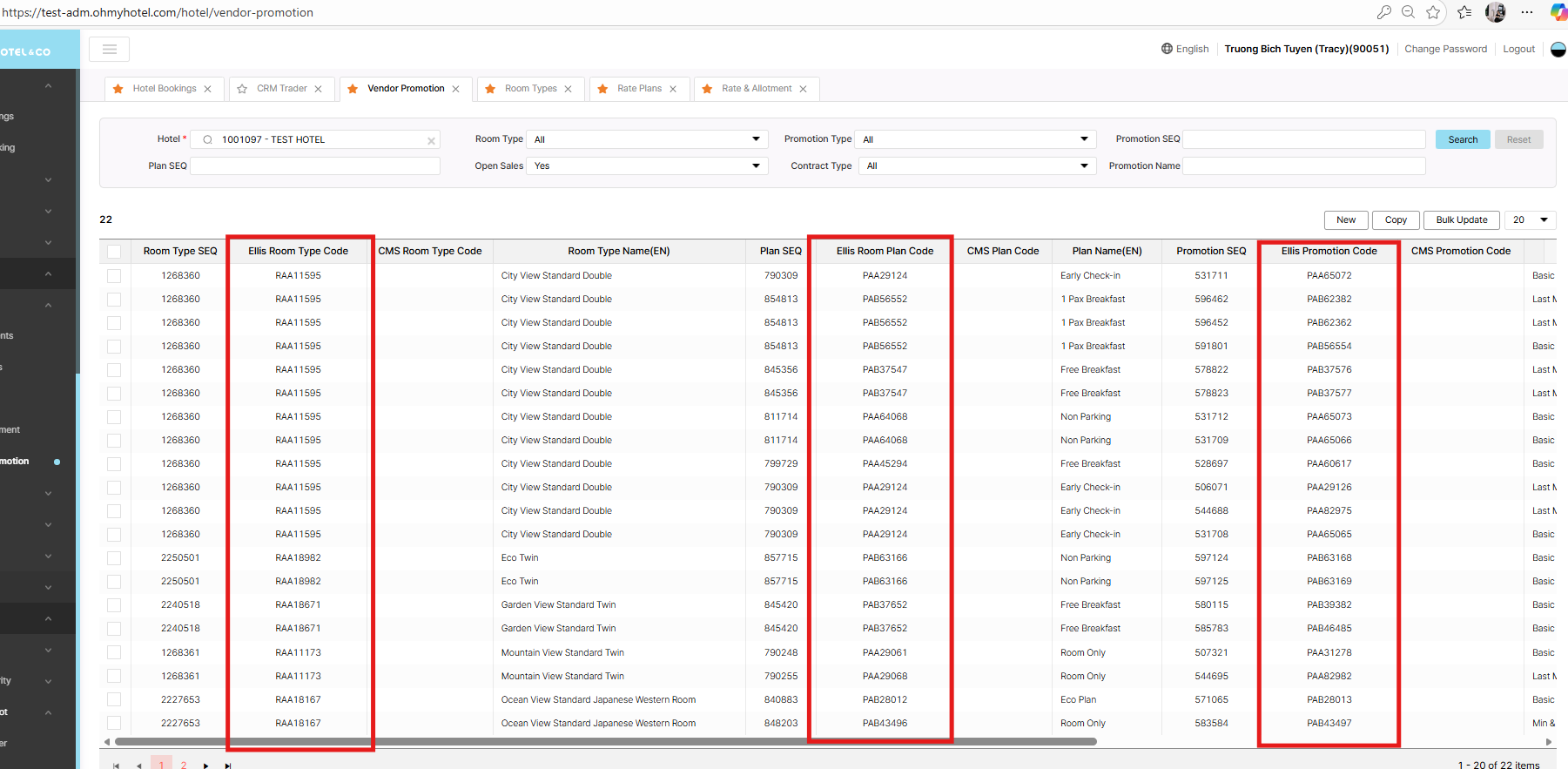Switch to the Rate Plans tab
Viewport: 1568px width, 769px height.
639,89
